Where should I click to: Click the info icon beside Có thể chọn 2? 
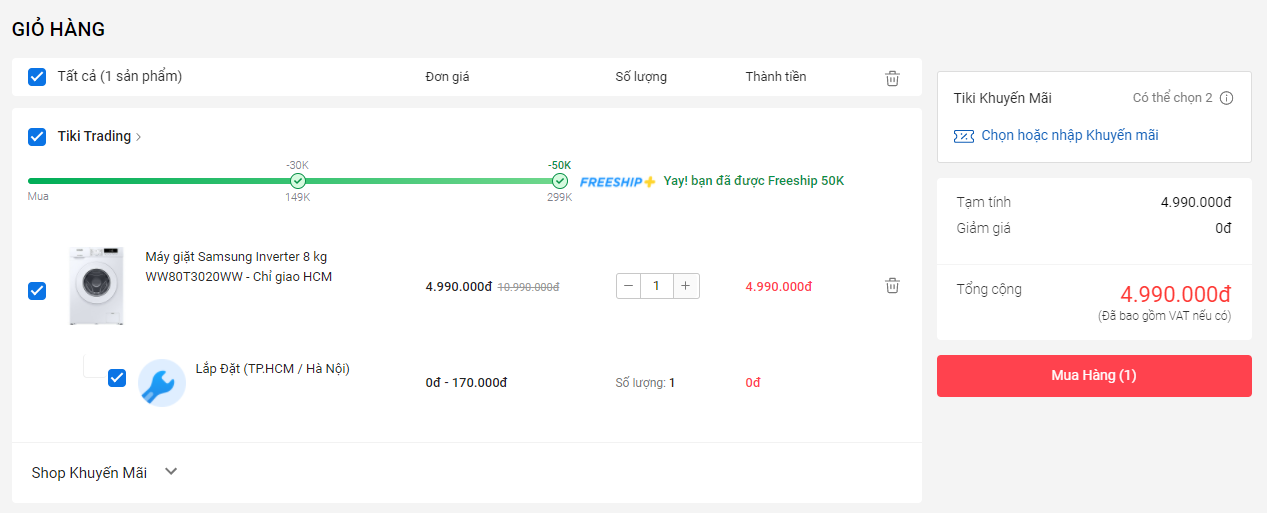(x=1227, y=98)
